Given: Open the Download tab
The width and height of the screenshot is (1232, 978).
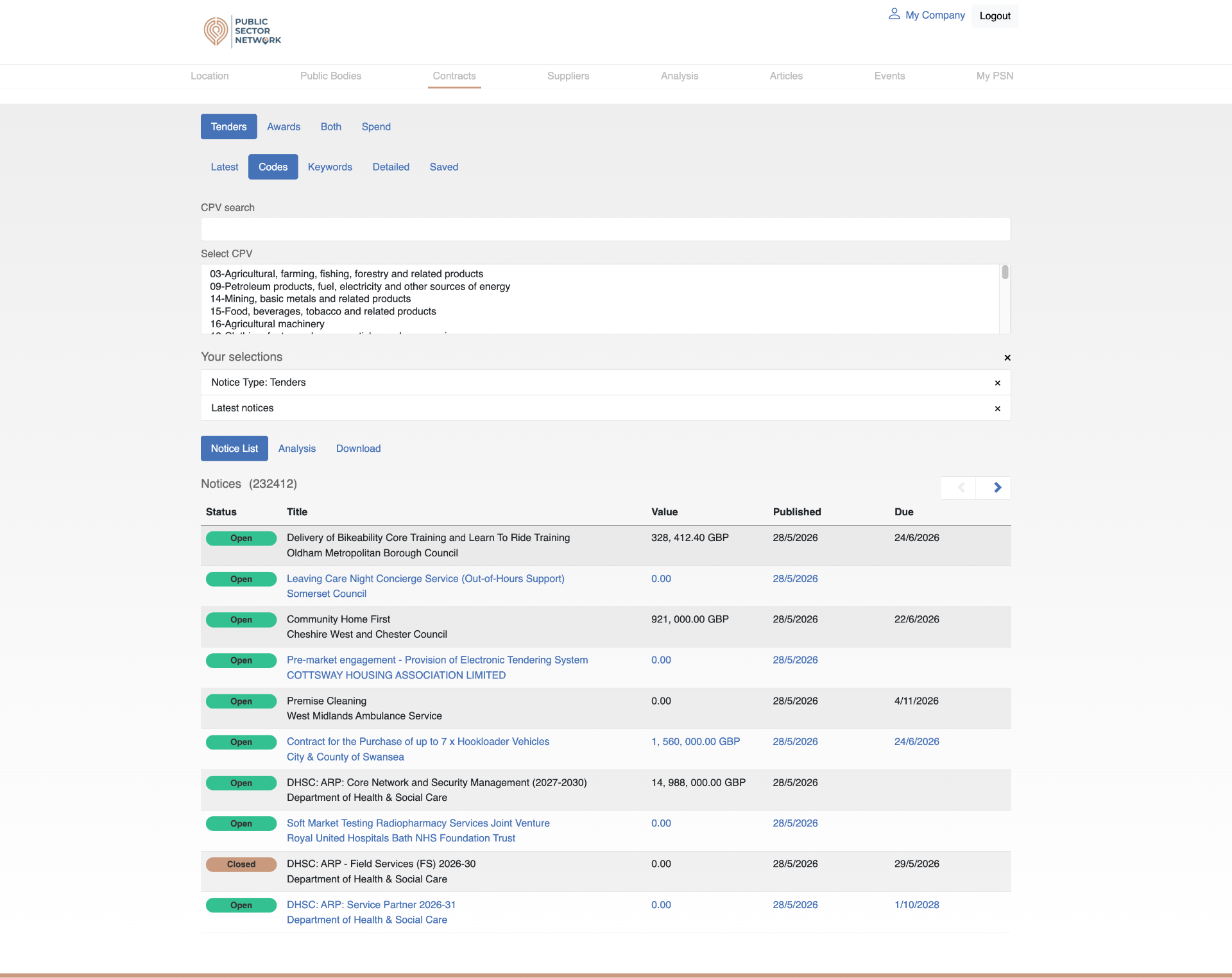Looking at the screenshot, I should pos(359,449).
